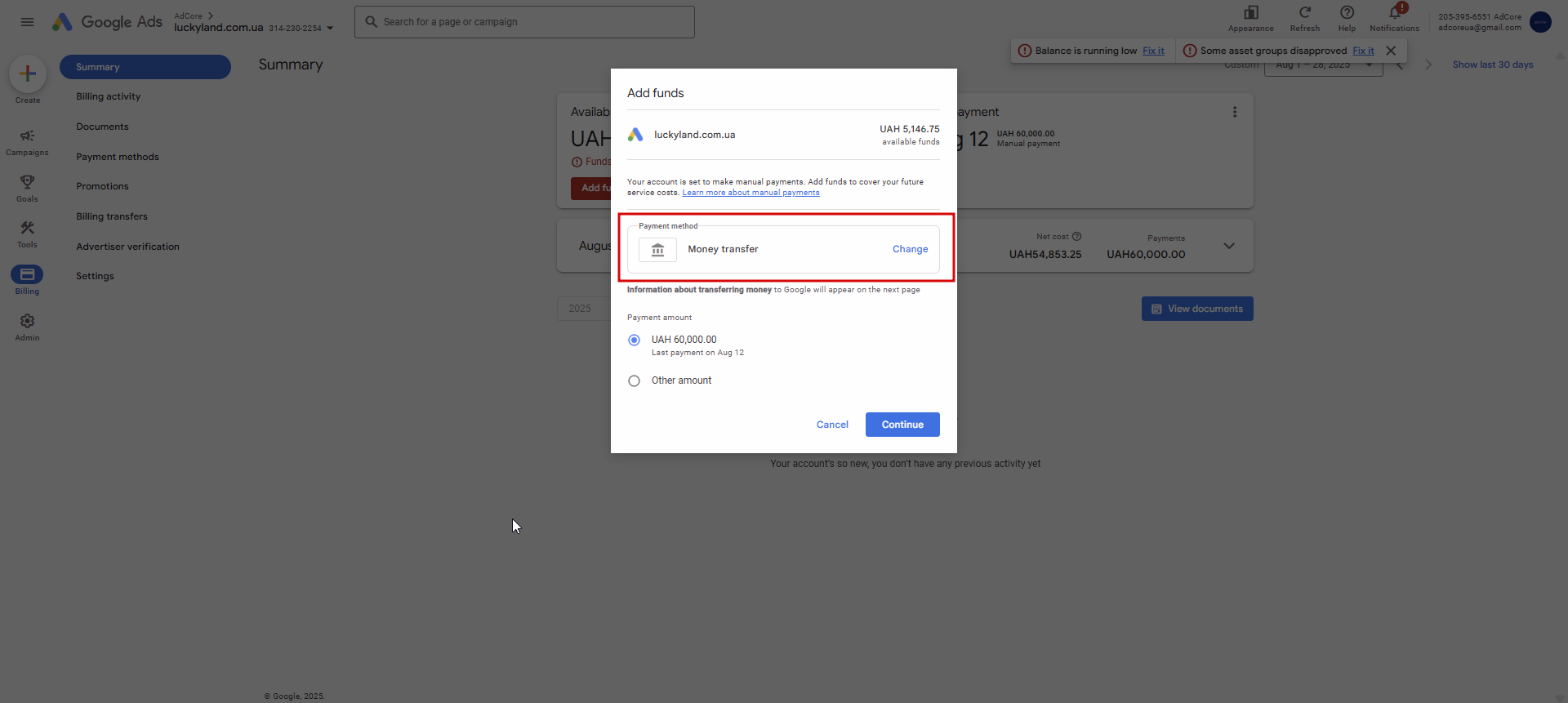Open billing Settings page
Image resolution: width=1568 pixels, height=703 pixels.
pos(95,276)
